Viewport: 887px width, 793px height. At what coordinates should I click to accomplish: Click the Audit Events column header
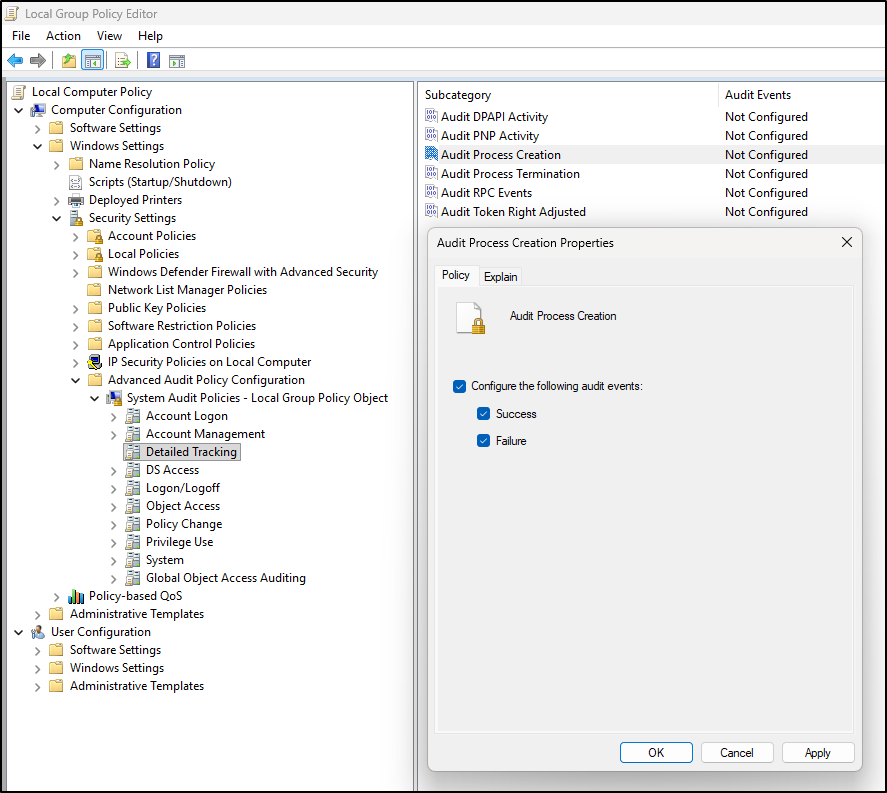coord(801,95)
